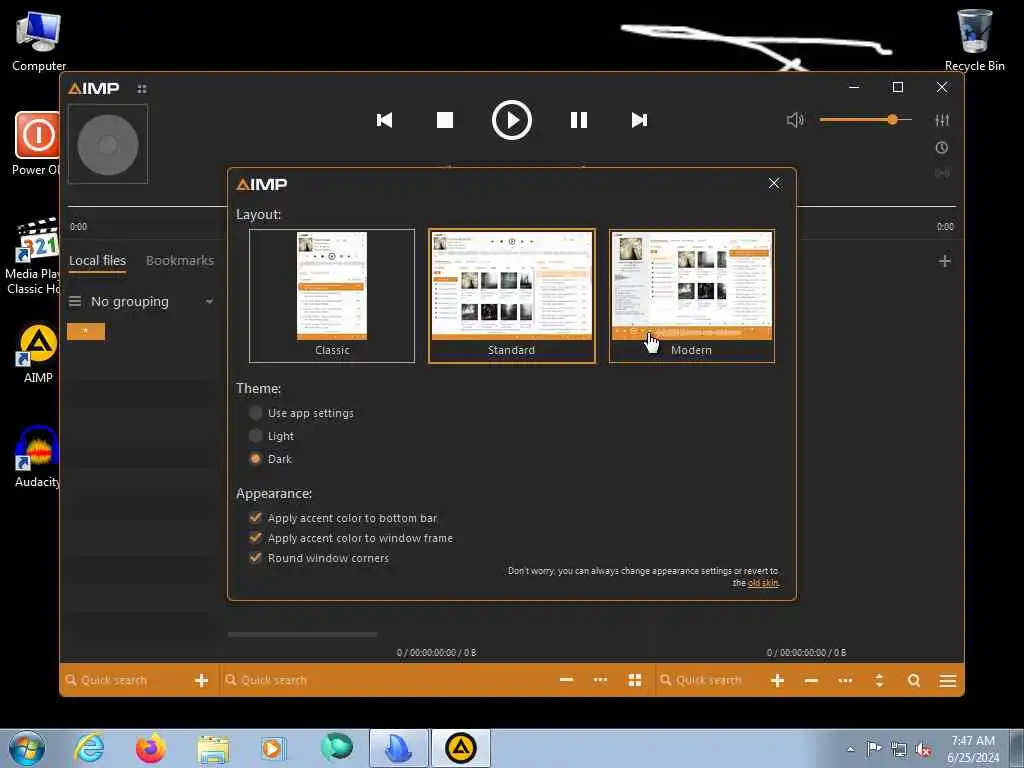The width and height of the screenshot is (1024, 768).
Task: Click the AIMP logo in main window
Action: point(94,88)
